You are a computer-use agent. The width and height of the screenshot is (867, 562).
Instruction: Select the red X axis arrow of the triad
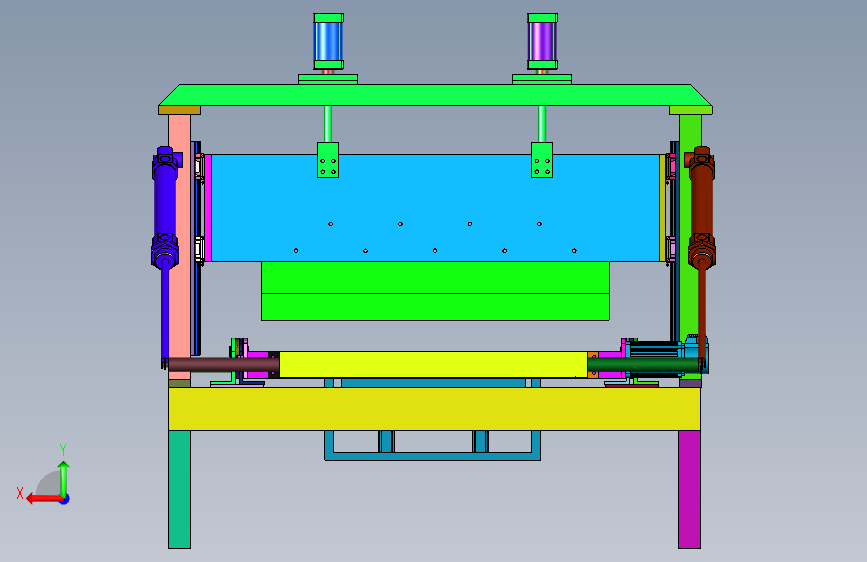(x=44, y=499)
